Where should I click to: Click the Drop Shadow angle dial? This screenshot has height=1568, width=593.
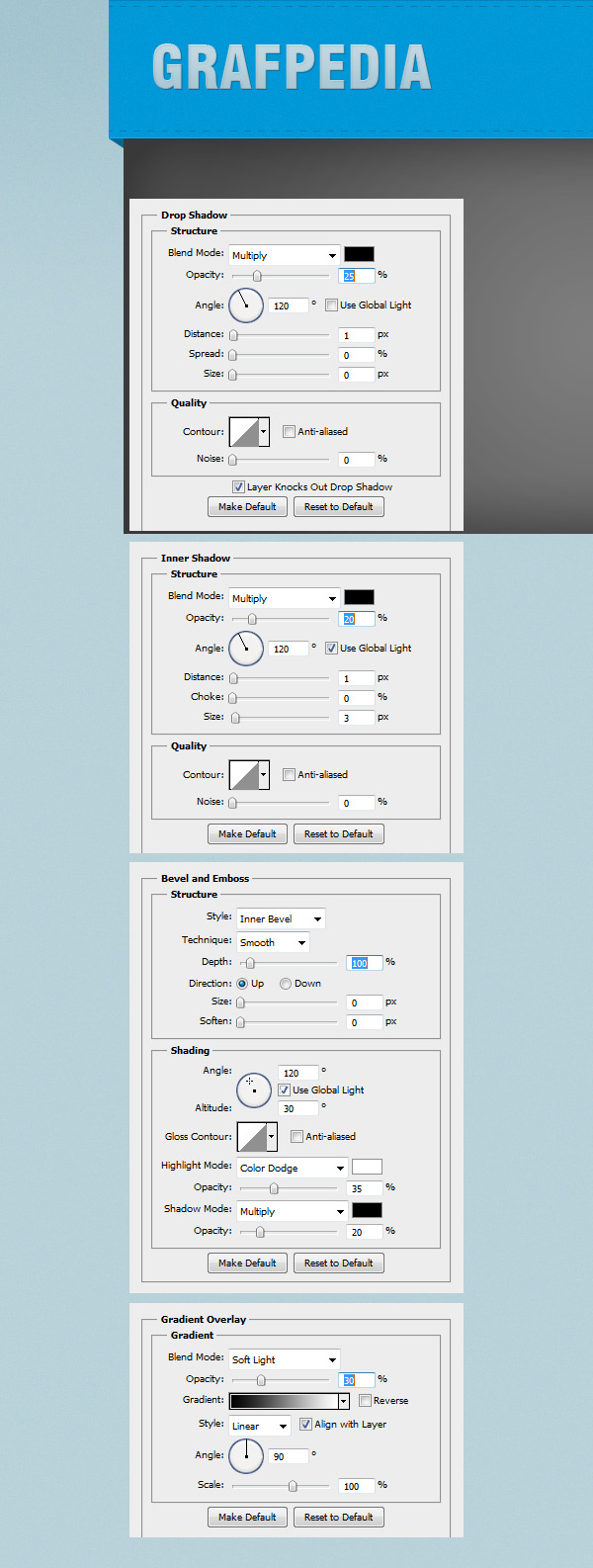click(246, 305)
